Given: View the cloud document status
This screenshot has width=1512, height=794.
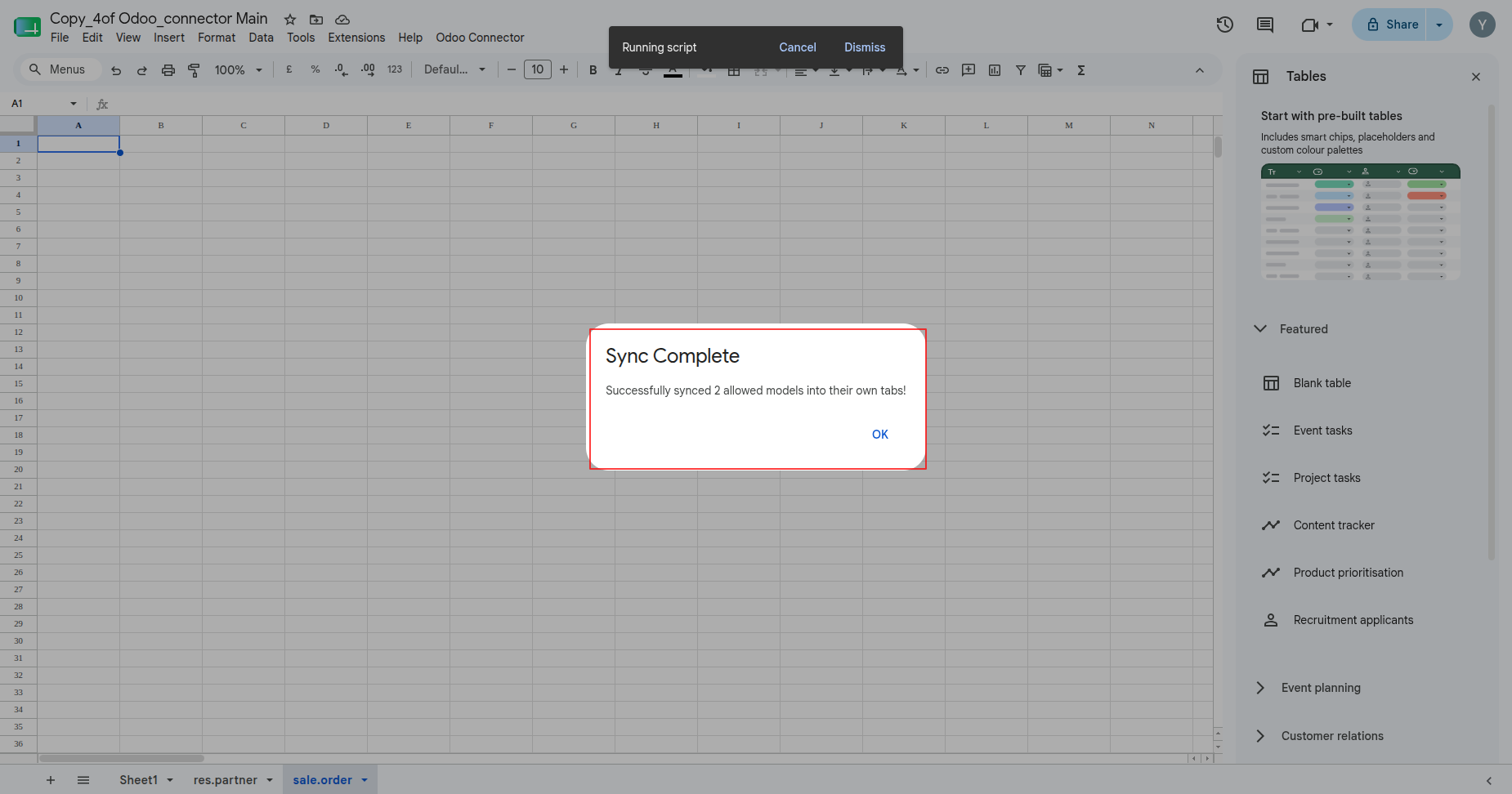Looking at the screenshot, I should point(342,20).
